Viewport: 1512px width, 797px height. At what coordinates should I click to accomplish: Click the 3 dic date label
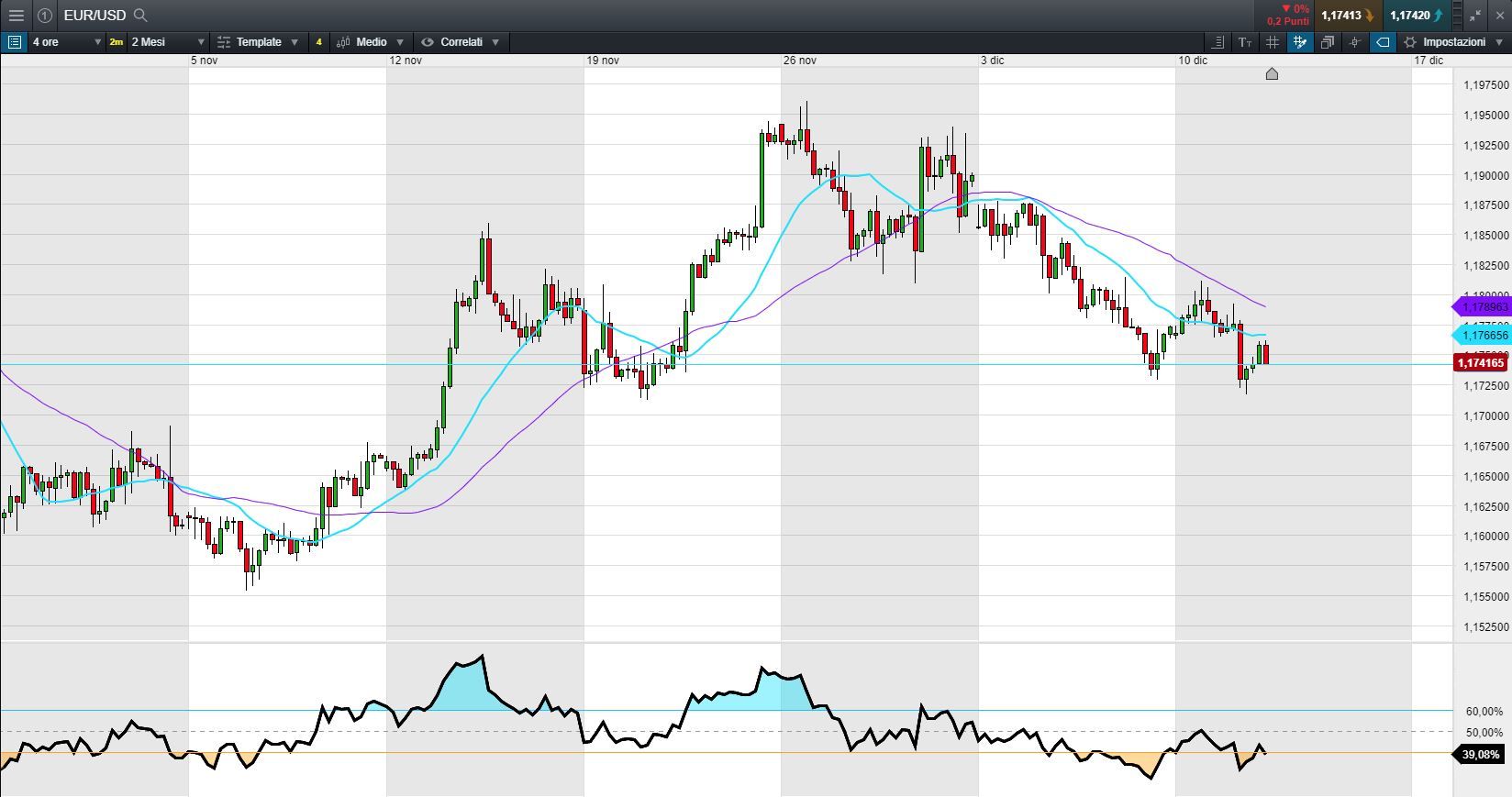pos(992,61)
